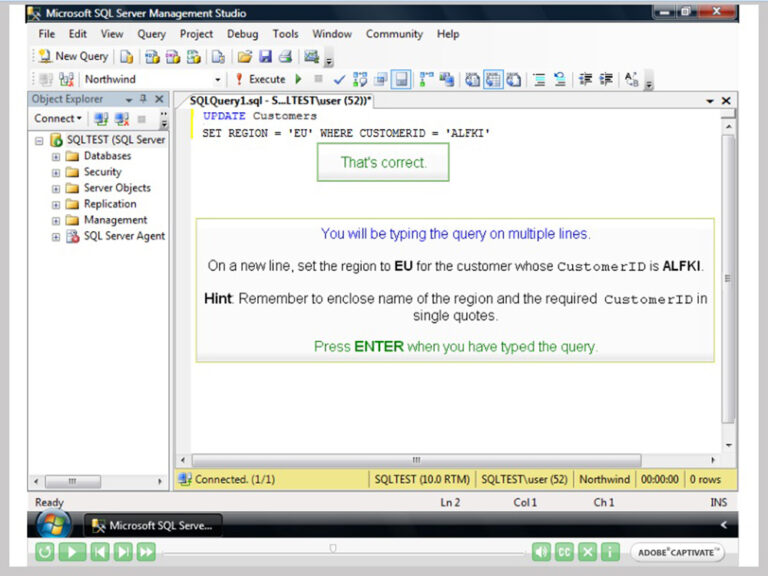Viewport: 768px width, 576px height.
Task: Click the Save floppy disk icon
Action: 265,57
